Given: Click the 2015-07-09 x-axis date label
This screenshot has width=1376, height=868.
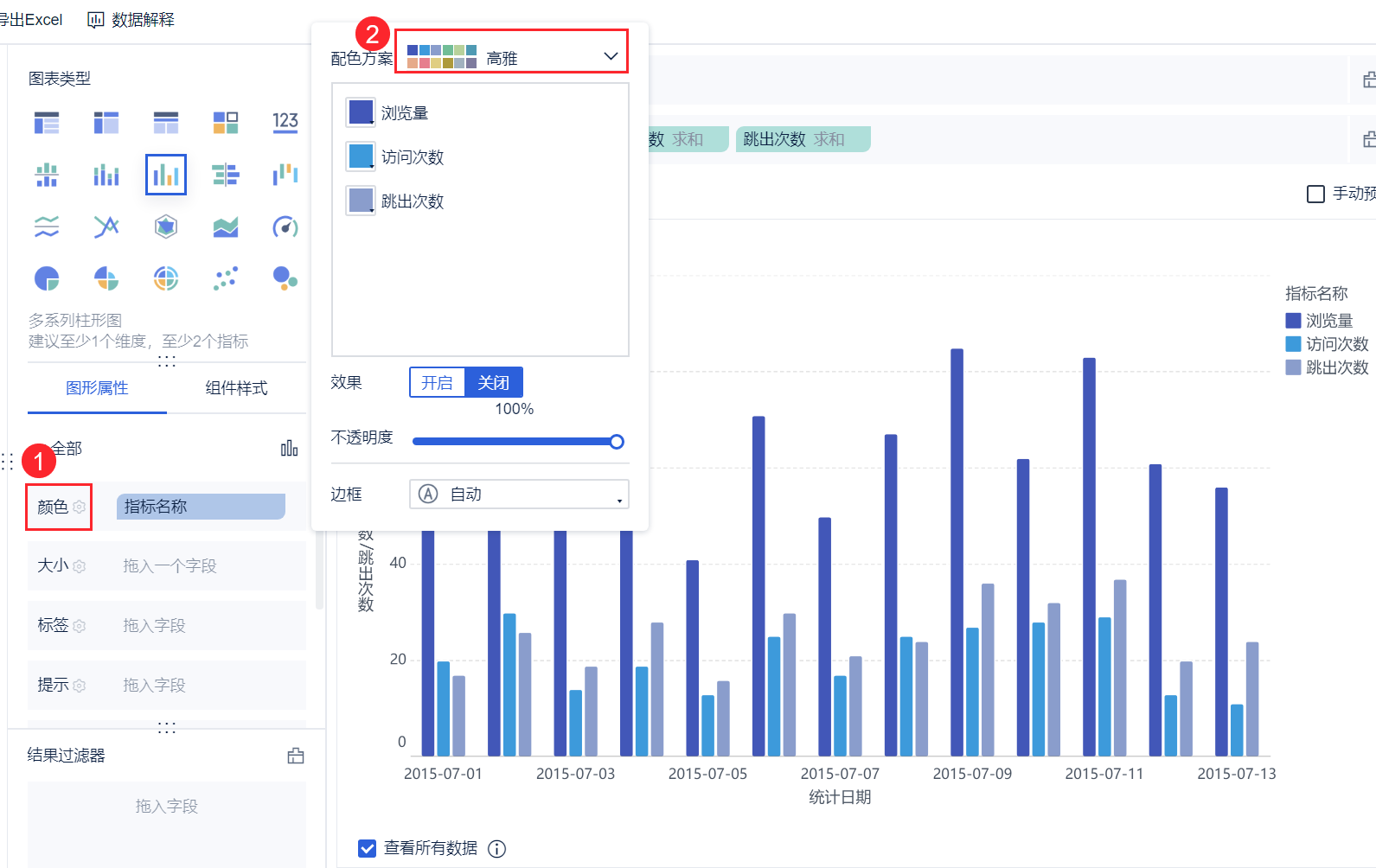Looking at the screenshot, I should 972,774.
